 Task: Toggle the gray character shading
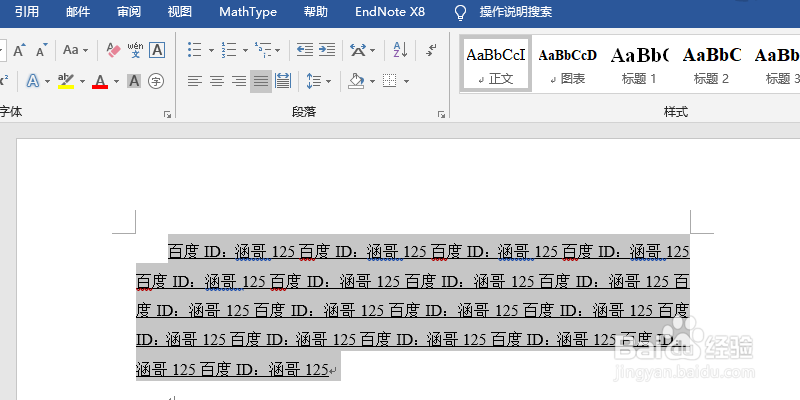click(x=134, y=81)
